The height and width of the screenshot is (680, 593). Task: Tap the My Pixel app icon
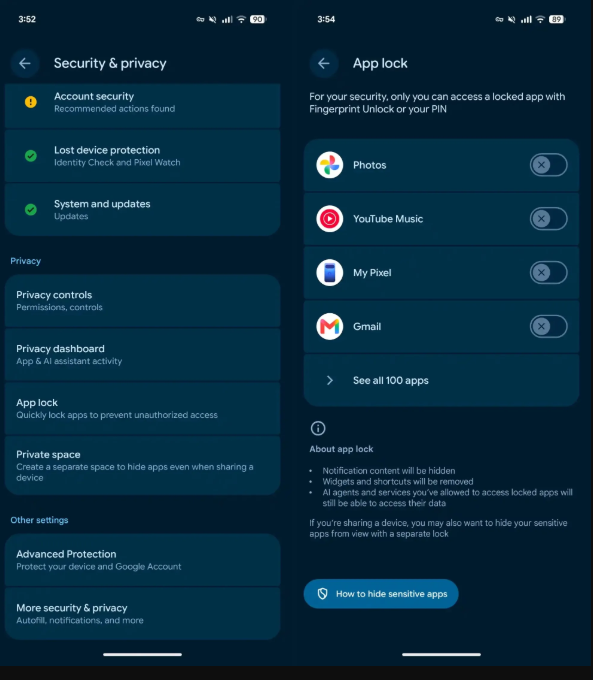(x=330, y=273)
